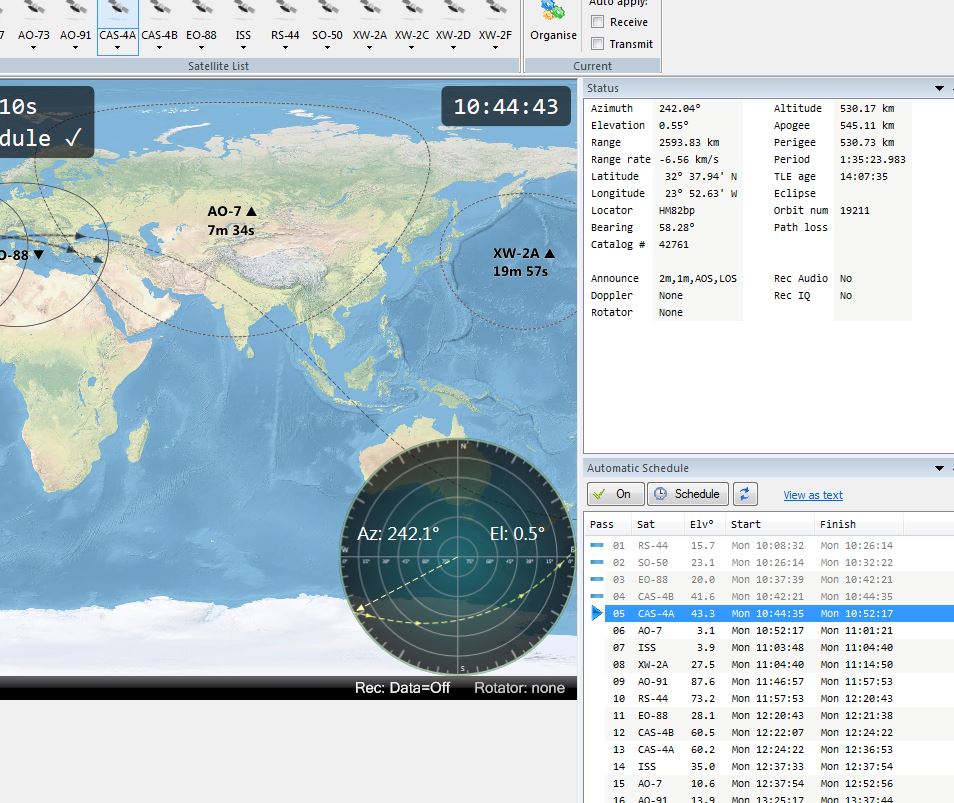Refresh the automatic schedule

coord(745,494)
